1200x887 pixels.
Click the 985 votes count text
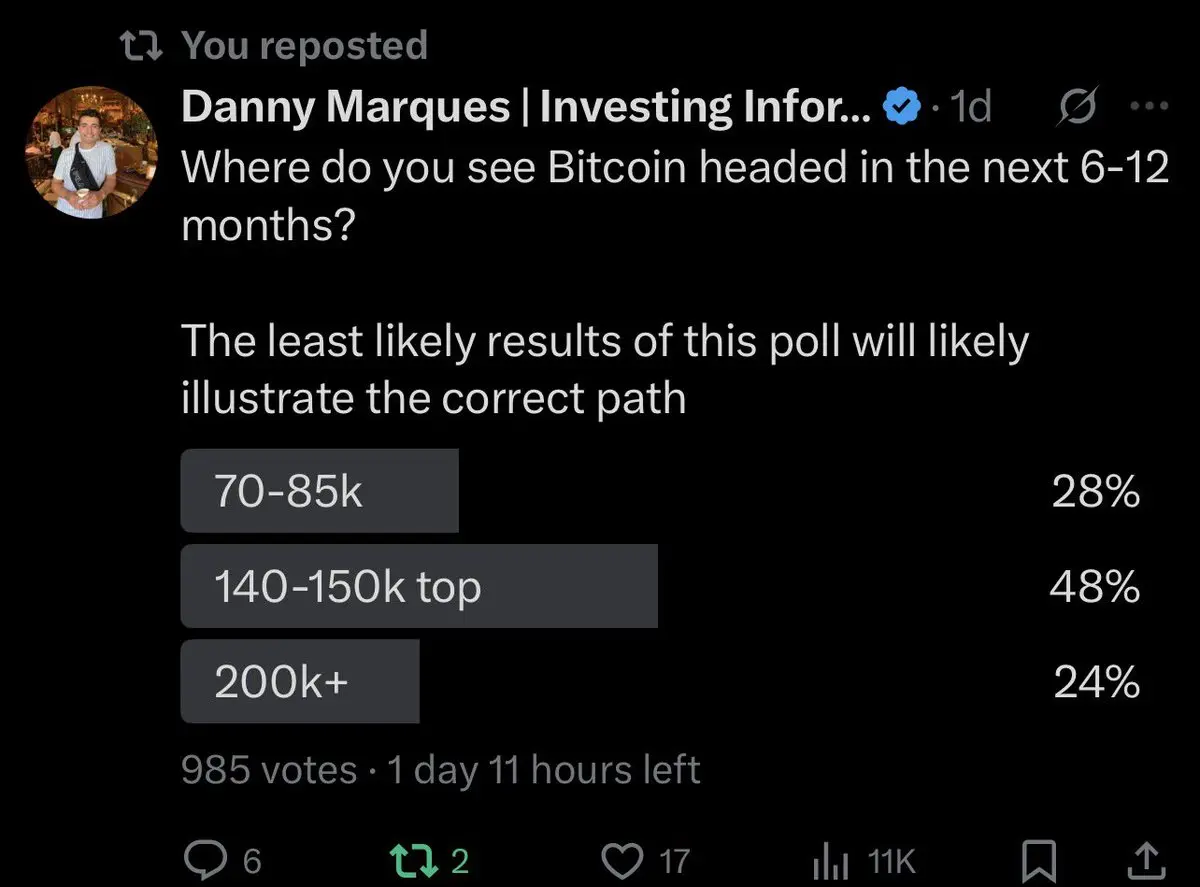click(269, 770)
